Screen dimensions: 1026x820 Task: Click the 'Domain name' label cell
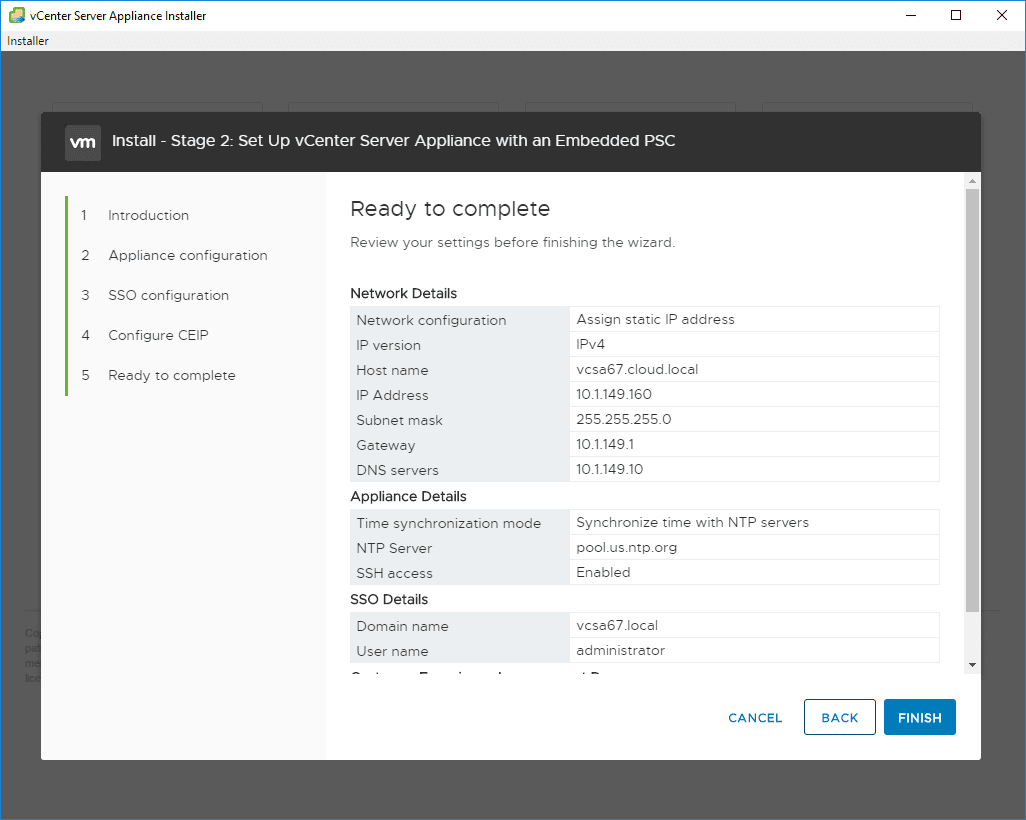460,625
